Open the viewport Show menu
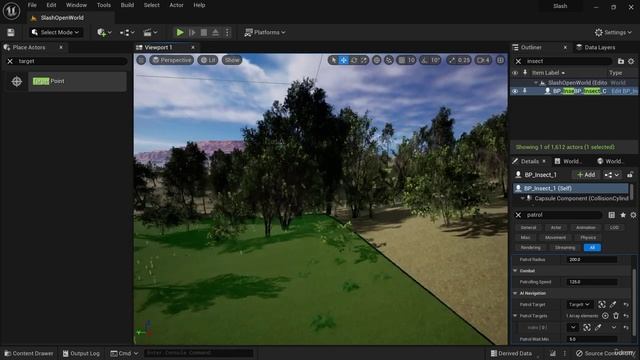 point(232,60)
